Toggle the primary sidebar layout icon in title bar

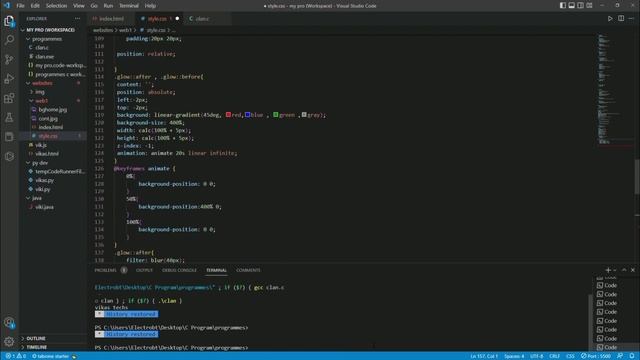[x=563, y=6]
